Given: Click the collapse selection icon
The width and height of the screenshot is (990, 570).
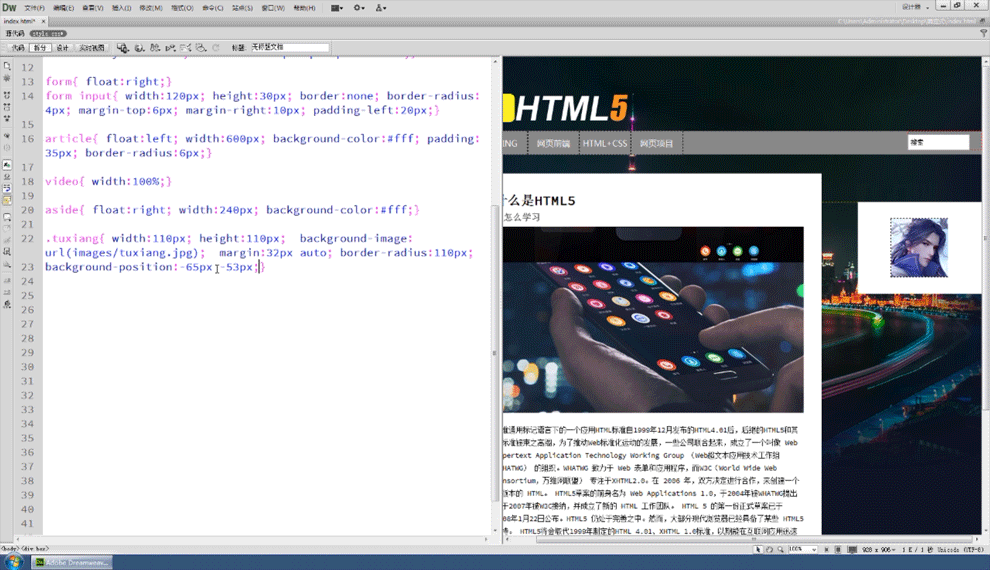Looking at the screenshot, I should click(7, 107).
